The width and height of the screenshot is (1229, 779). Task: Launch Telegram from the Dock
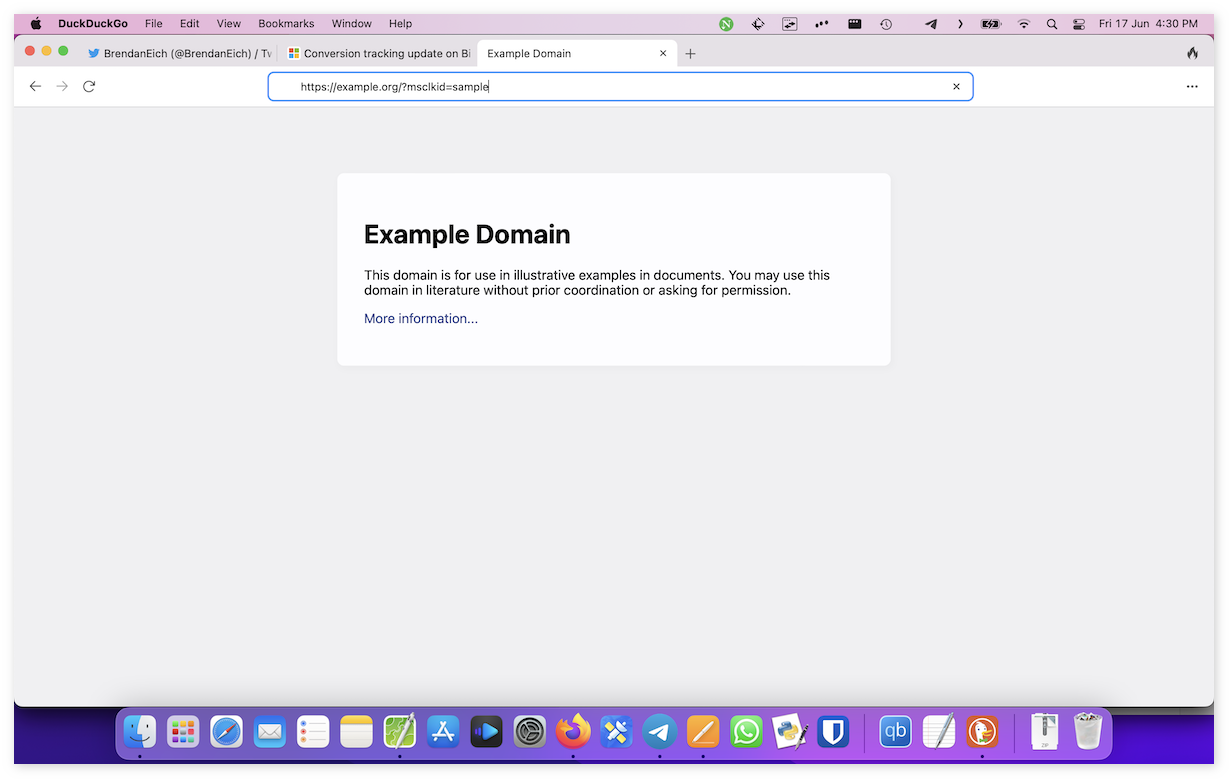[660, 732]
